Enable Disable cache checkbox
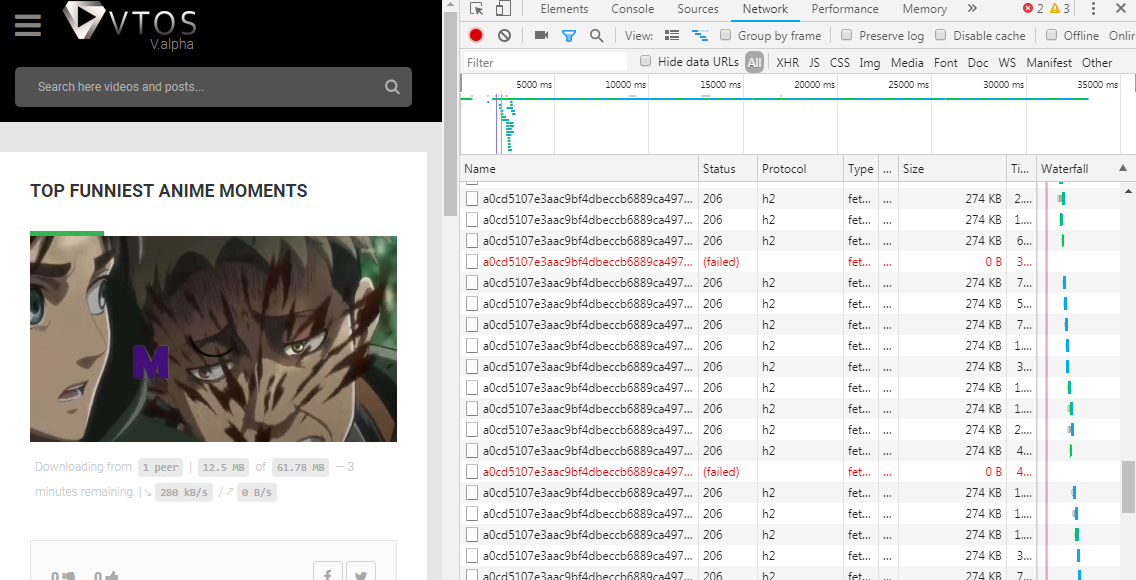This screenshot has height=580, width=1136. point(940,35)
